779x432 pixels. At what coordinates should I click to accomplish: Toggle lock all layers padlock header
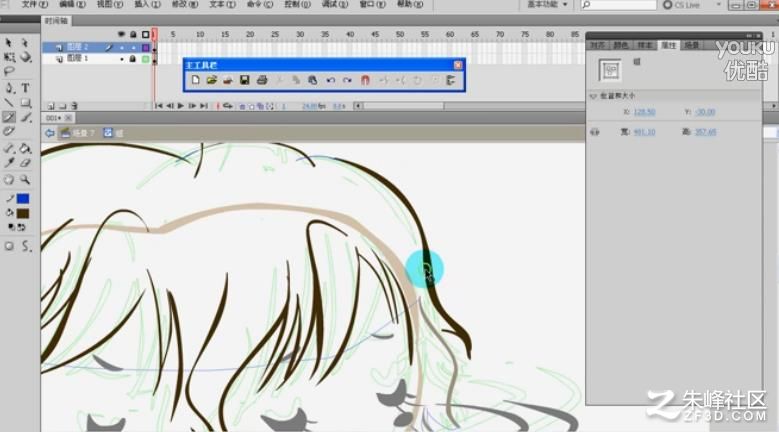pos(133,34)
